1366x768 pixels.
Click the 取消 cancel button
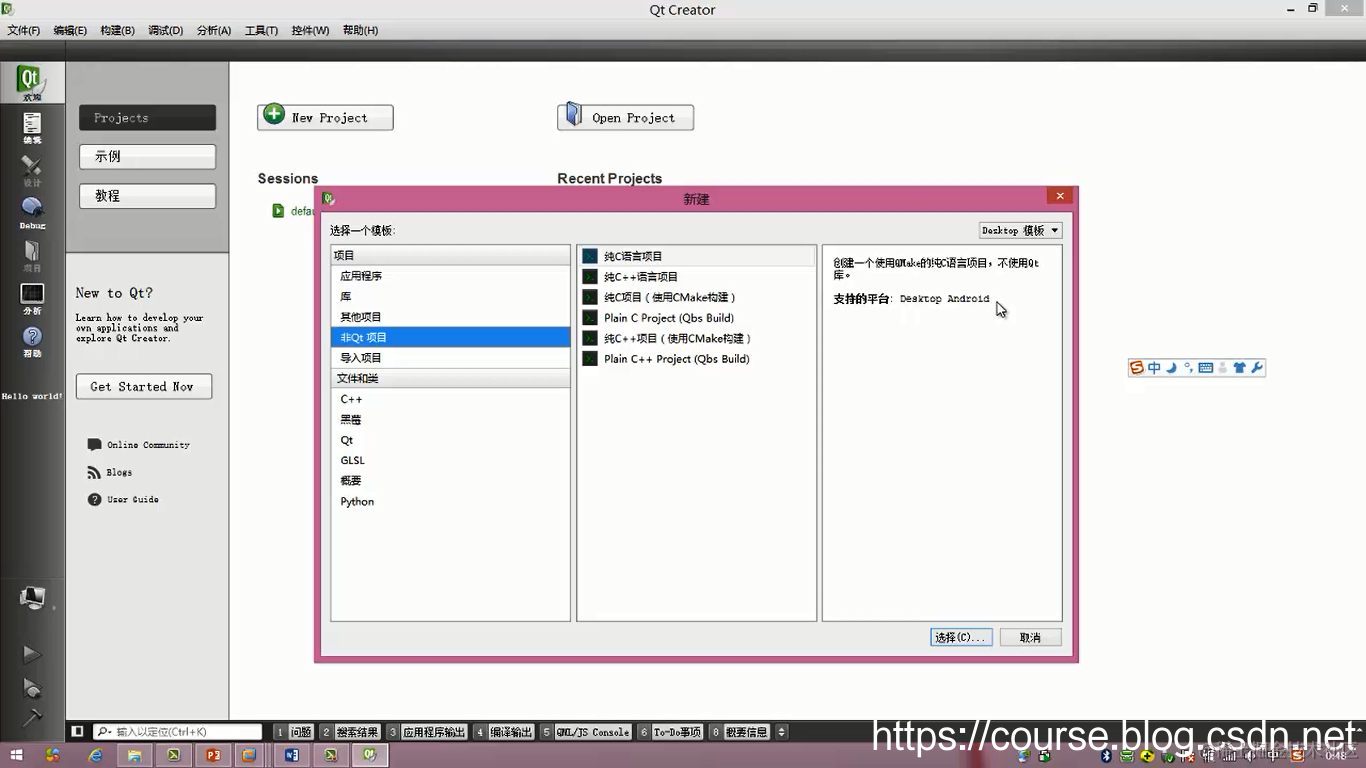[1030, 637]
